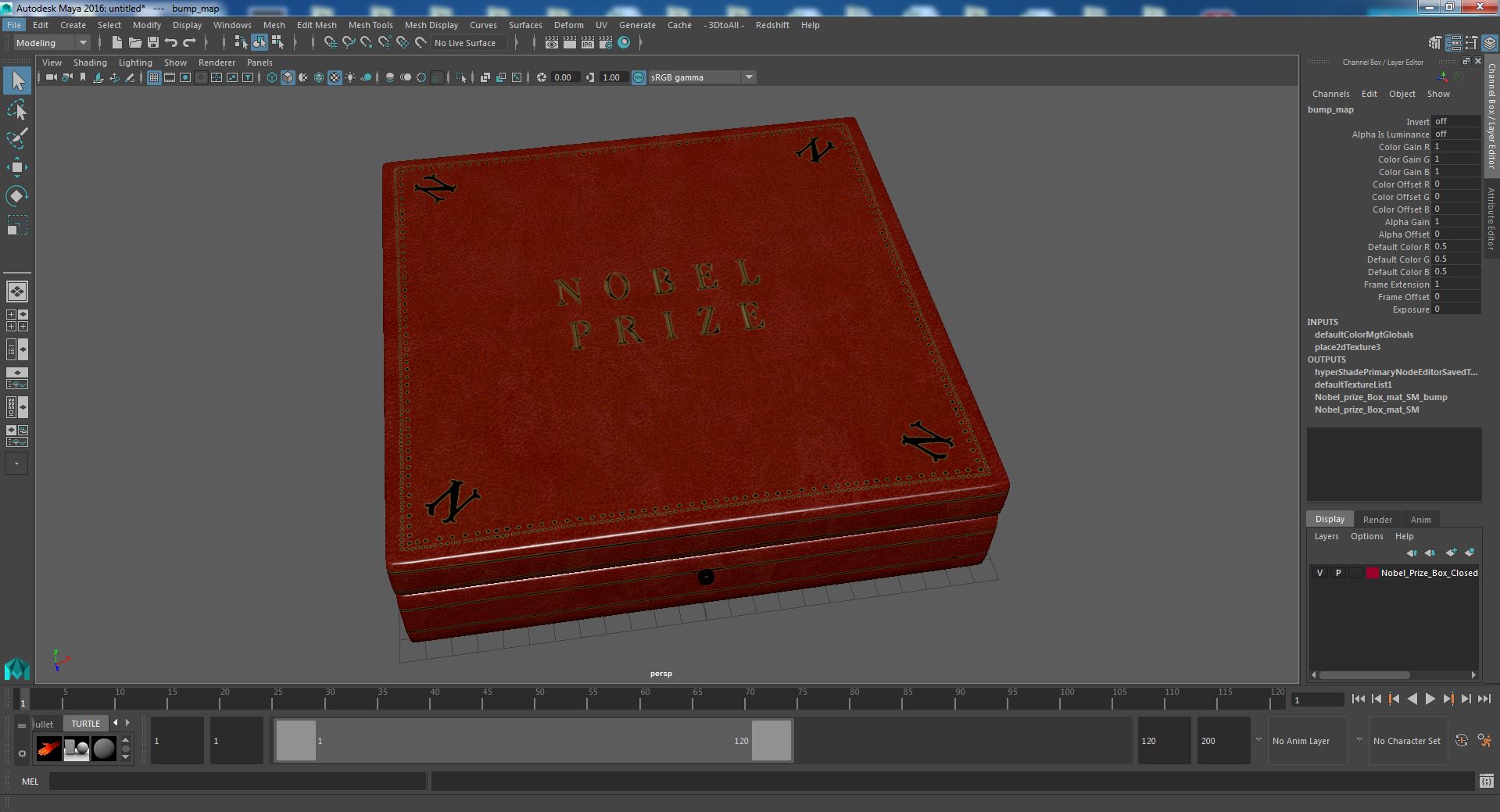The image size is (1500, 812).
Task: Toggle use all lights icon
Action: [350, 77]
